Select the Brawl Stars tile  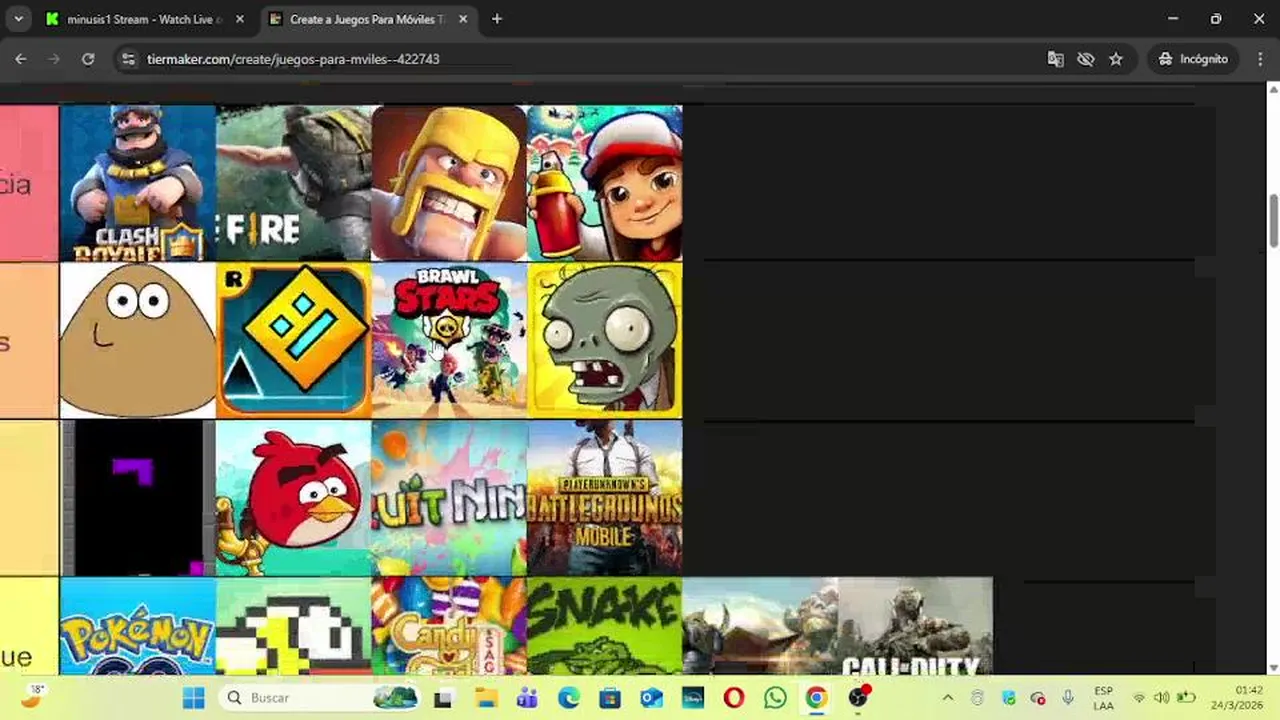[449, 340]
